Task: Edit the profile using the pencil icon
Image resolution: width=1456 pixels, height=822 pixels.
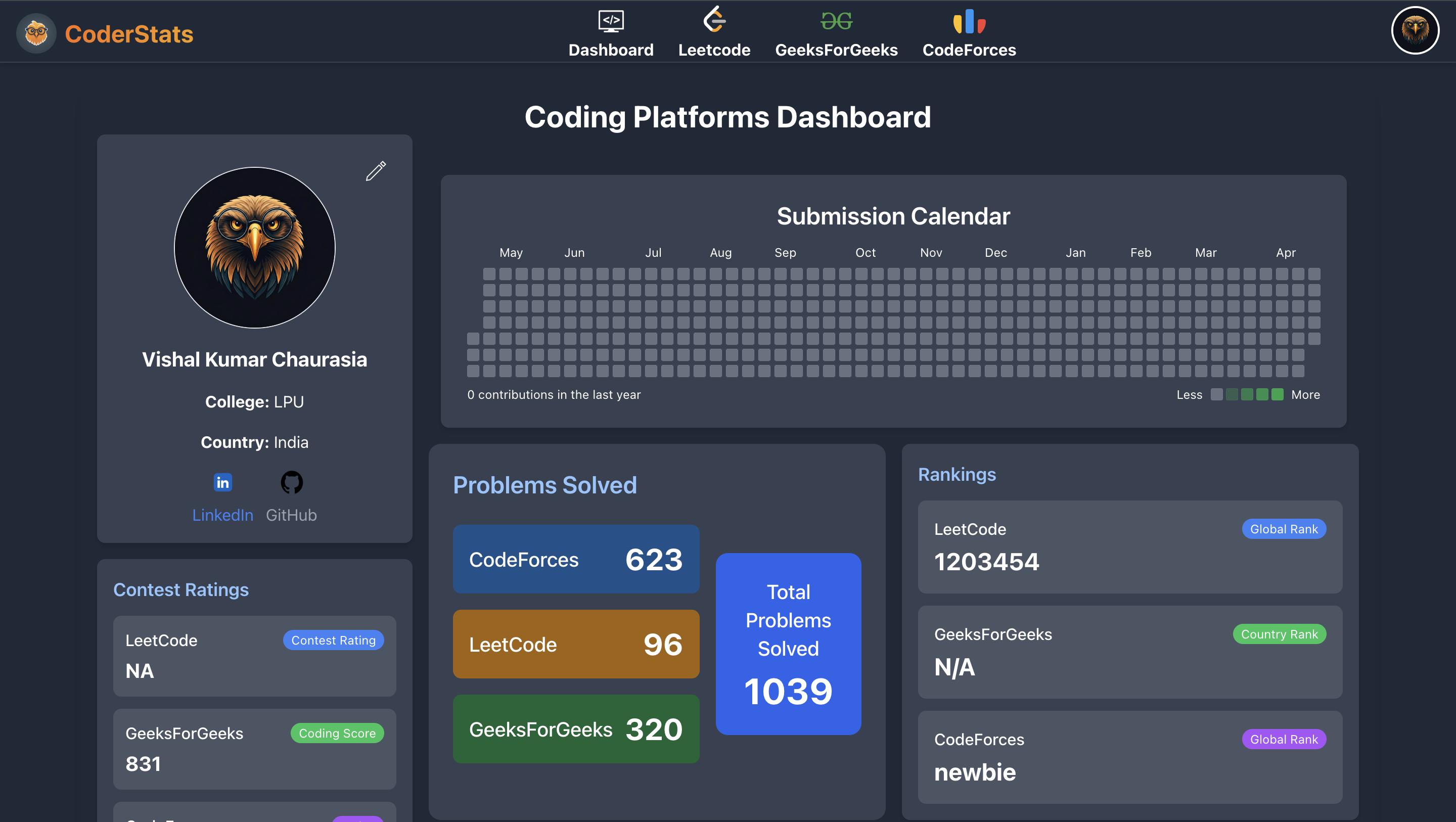Action: 376,171
